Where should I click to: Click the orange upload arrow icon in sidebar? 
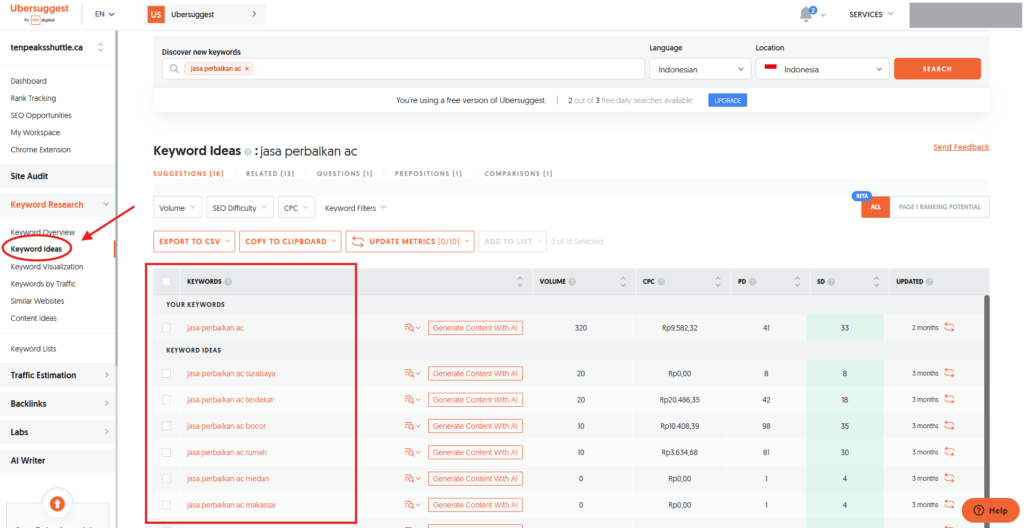tap(57, 504)
